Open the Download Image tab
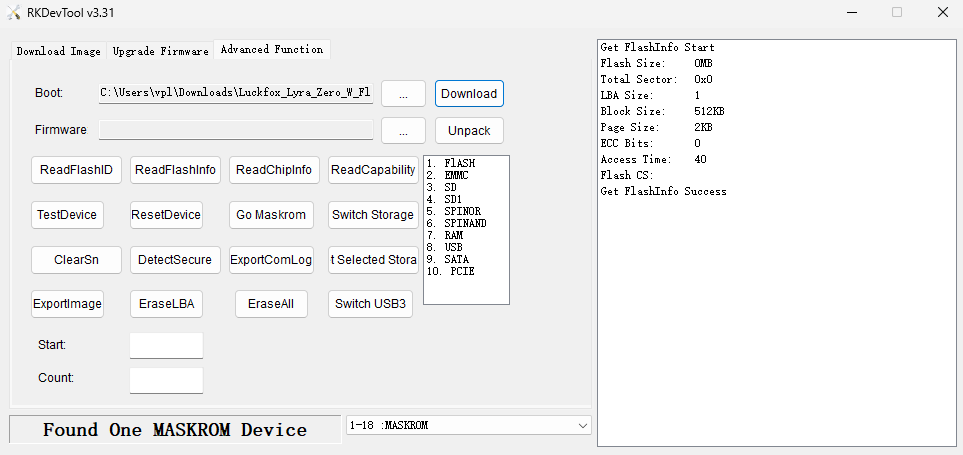The image size is (963, 455). click(x=58, y=51)
